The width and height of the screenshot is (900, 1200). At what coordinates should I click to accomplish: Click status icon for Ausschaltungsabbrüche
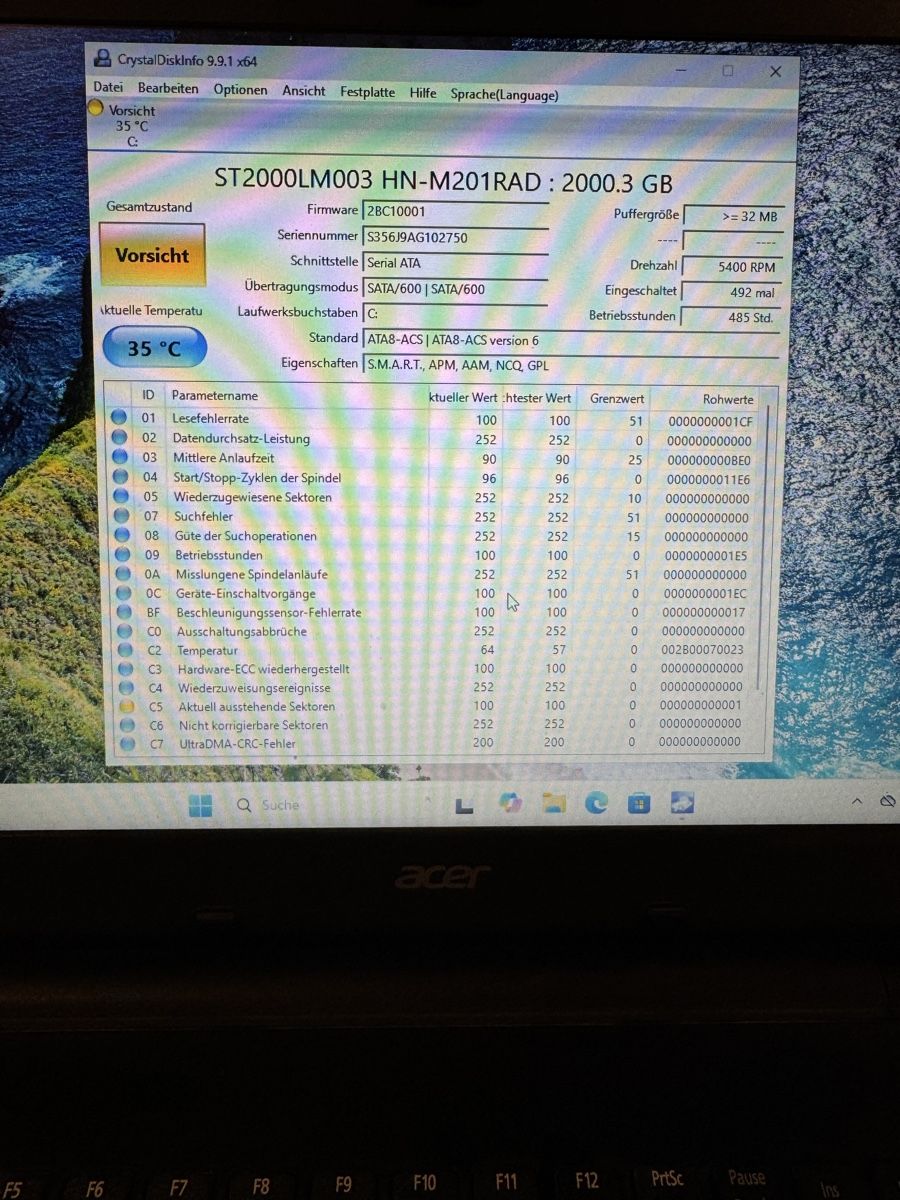(x=124, y=631)
